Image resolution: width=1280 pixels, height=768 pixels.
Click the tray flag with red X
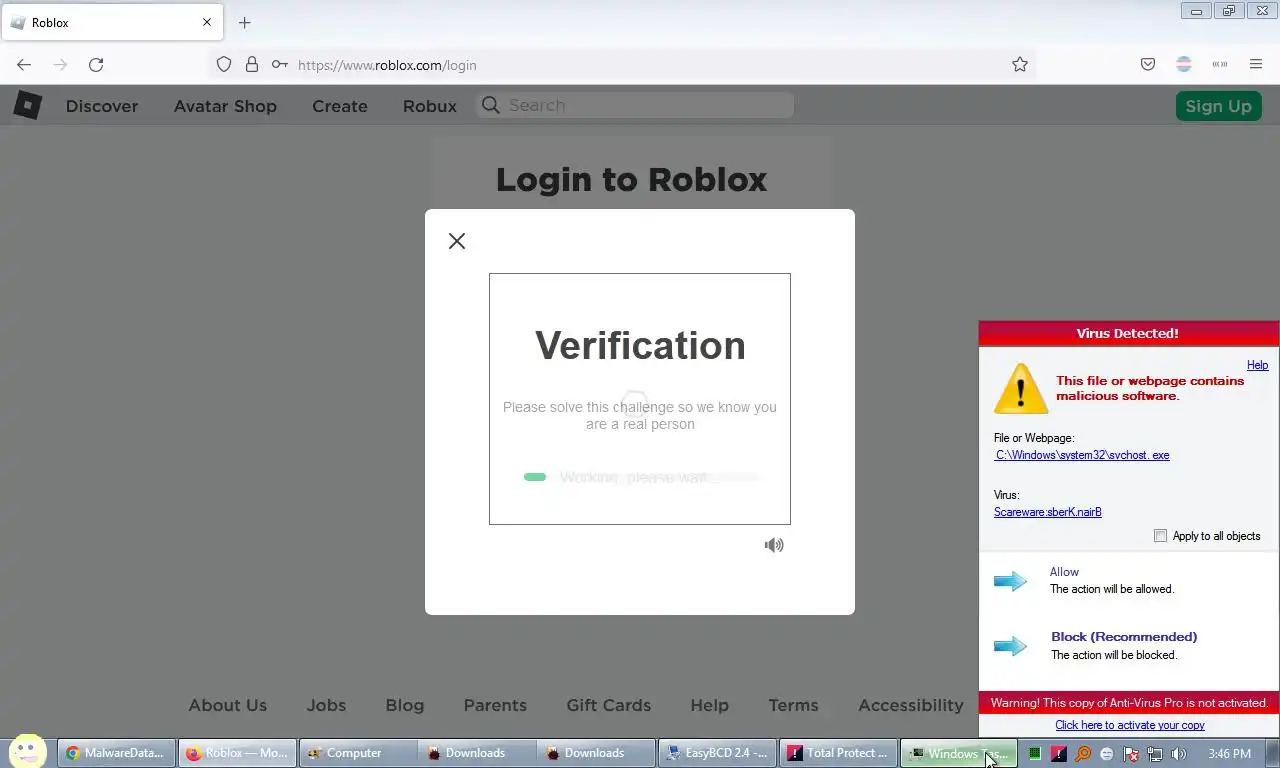coord(1131,754)
